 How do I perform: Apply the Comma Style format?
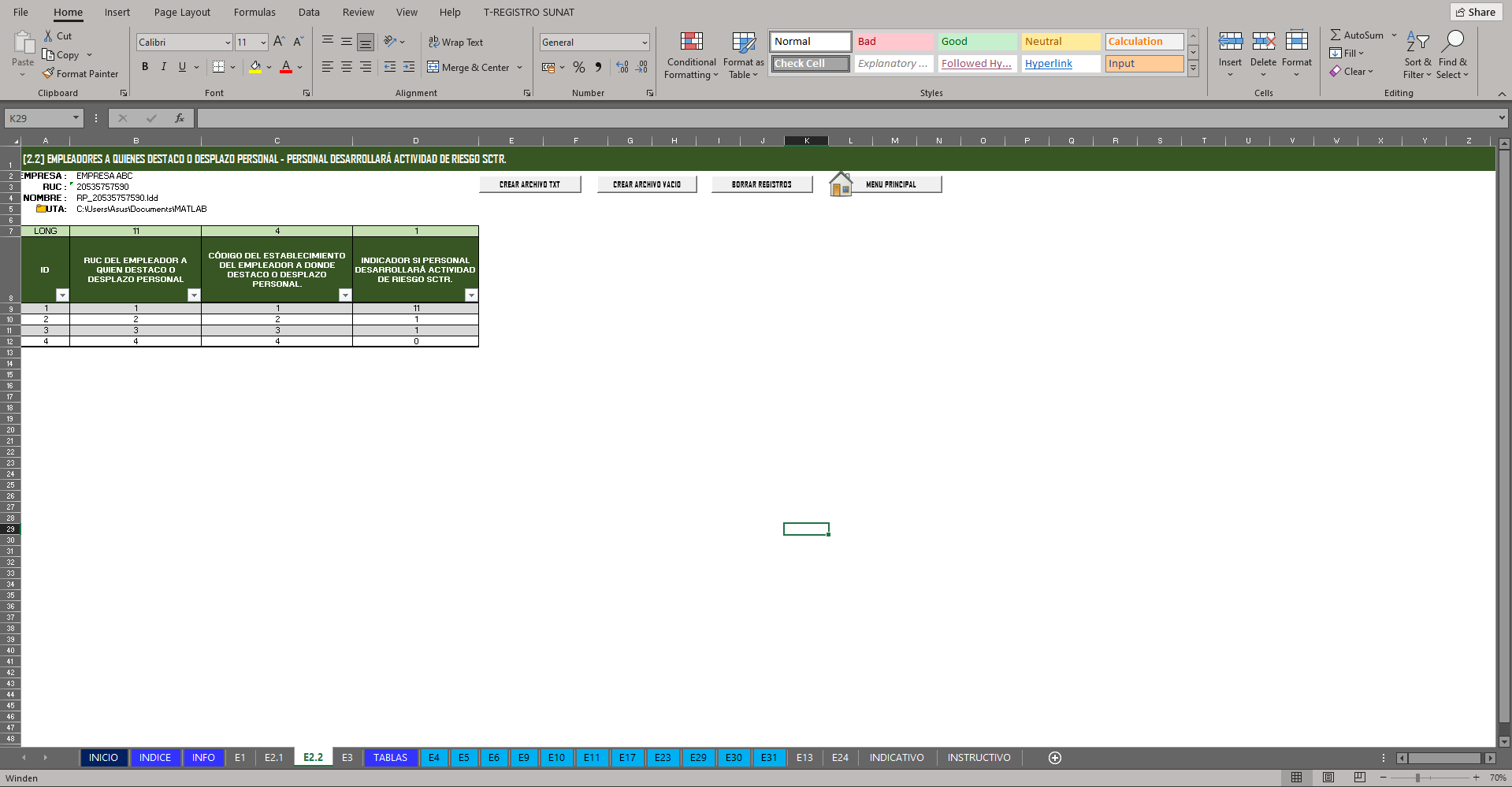(598, 68)
